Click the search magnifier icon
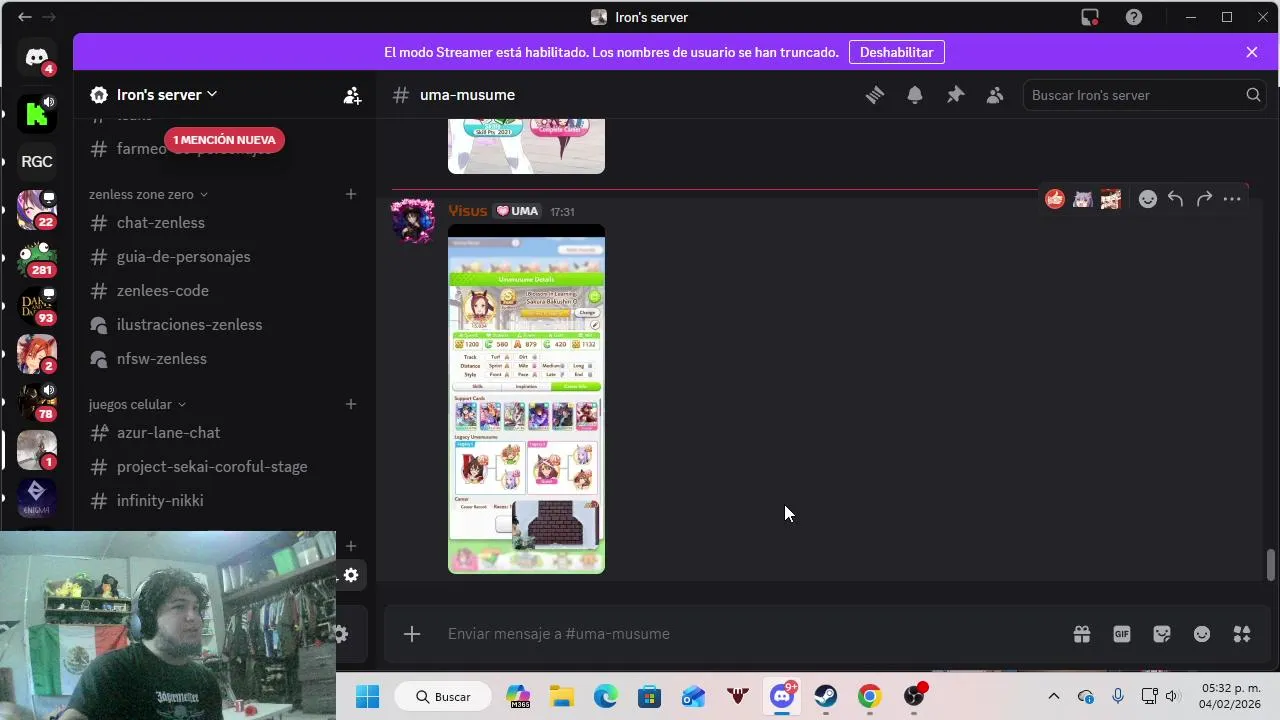Image resolution: width=1280 pixels, height=720 pixels. coord(1253,95)
